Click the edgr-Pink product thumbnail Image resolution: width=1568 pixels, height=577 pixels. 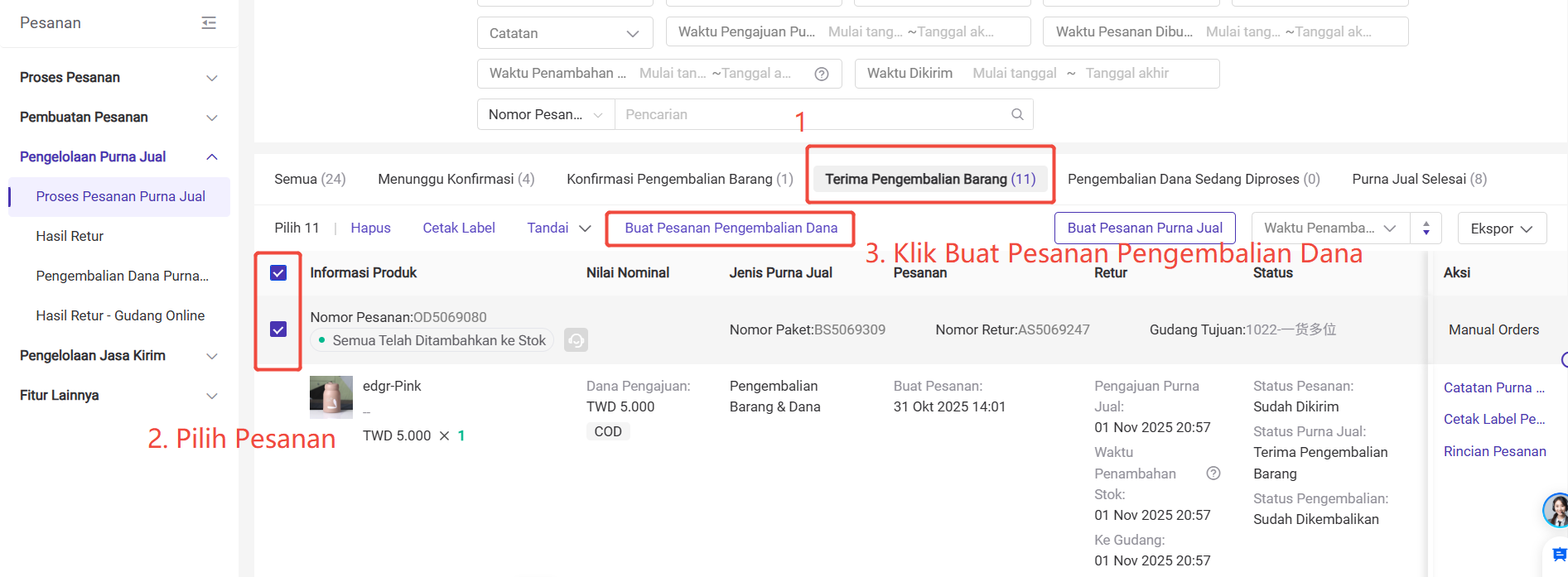click(x=330, y=397)
